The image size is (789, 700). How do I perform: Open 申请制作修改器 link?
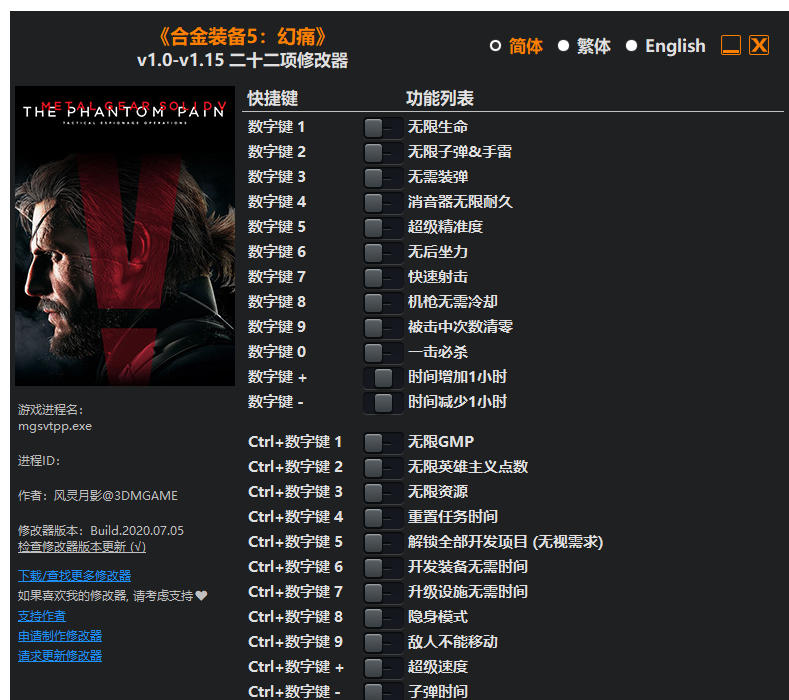click(x=60, y=636)
